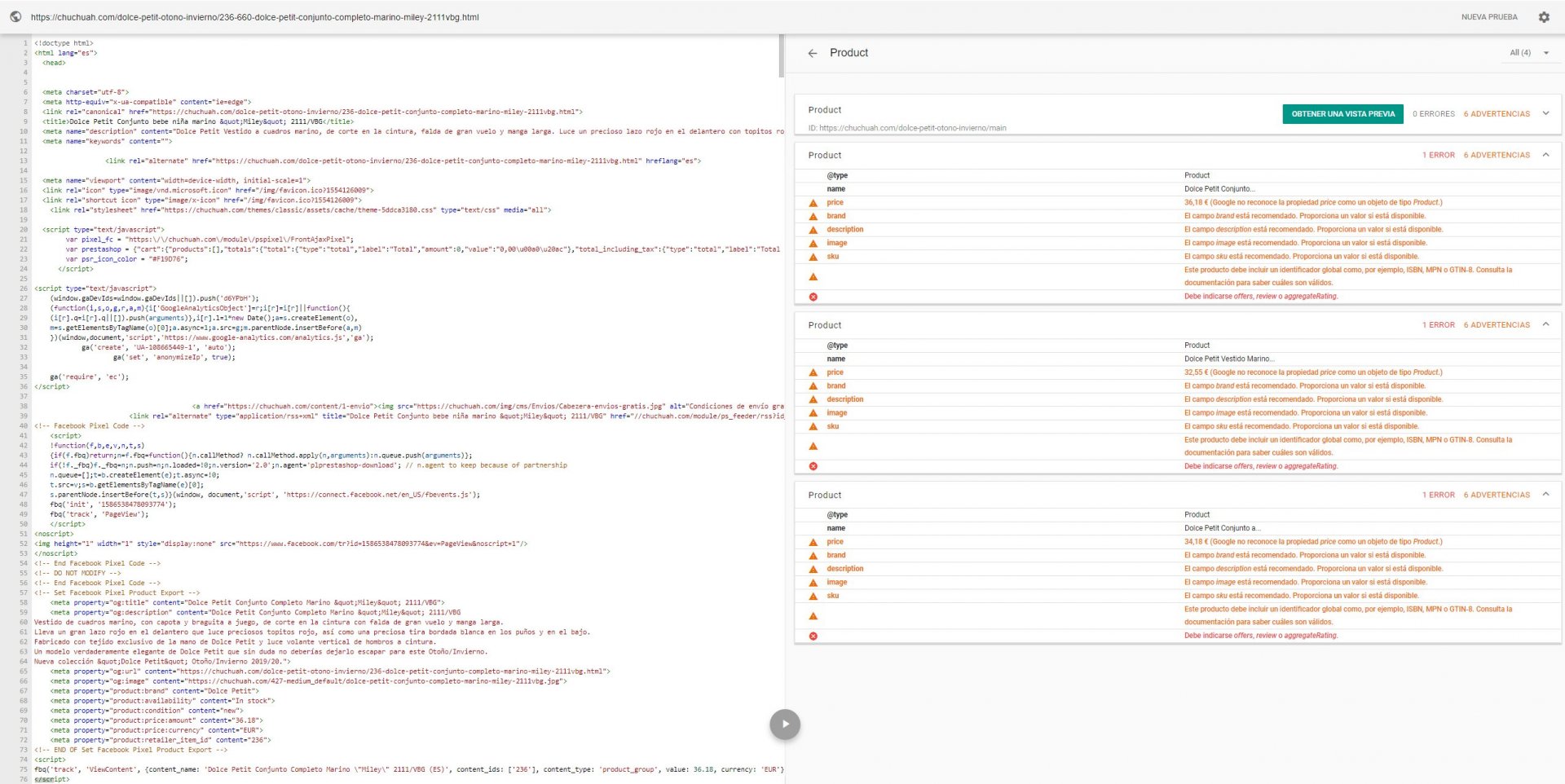Select the description row in first Product card
1565x784 pixels.
click(844, 230)
